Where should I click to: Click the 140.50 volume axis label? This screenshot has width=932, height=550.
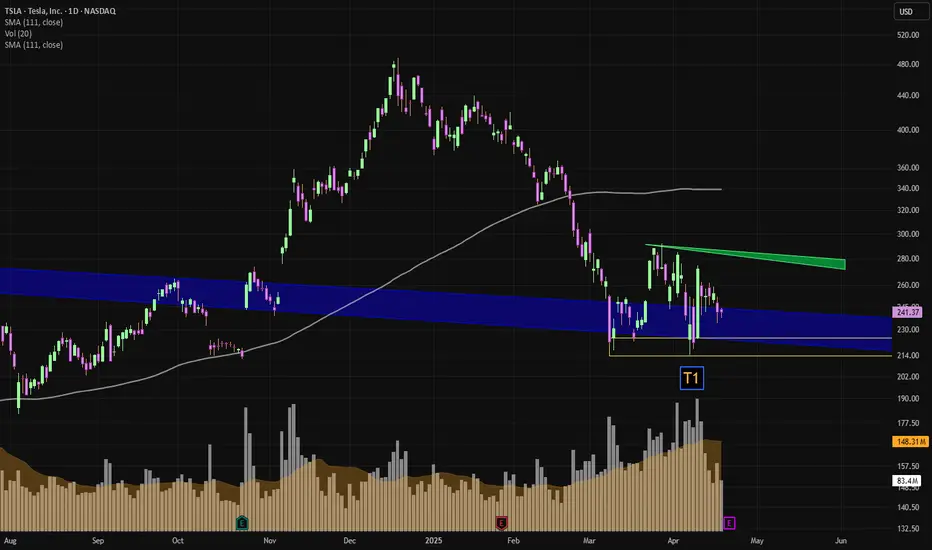tap(908, 507)
